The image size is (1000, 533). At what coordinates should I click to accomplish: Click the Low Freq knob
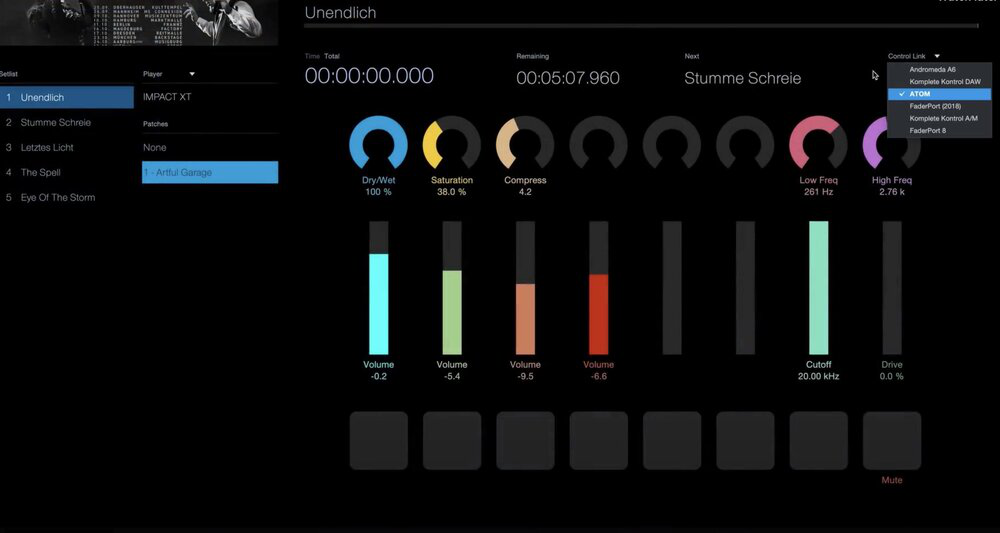point(818,143)
